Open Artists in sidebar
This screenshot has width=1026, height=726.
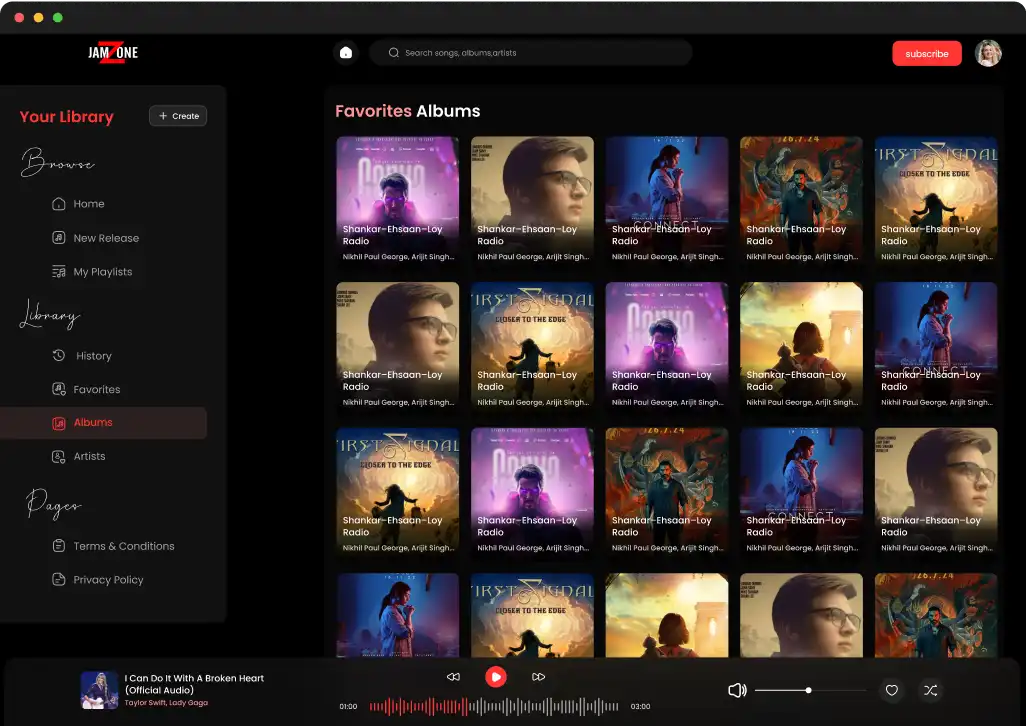pos(89,457)
